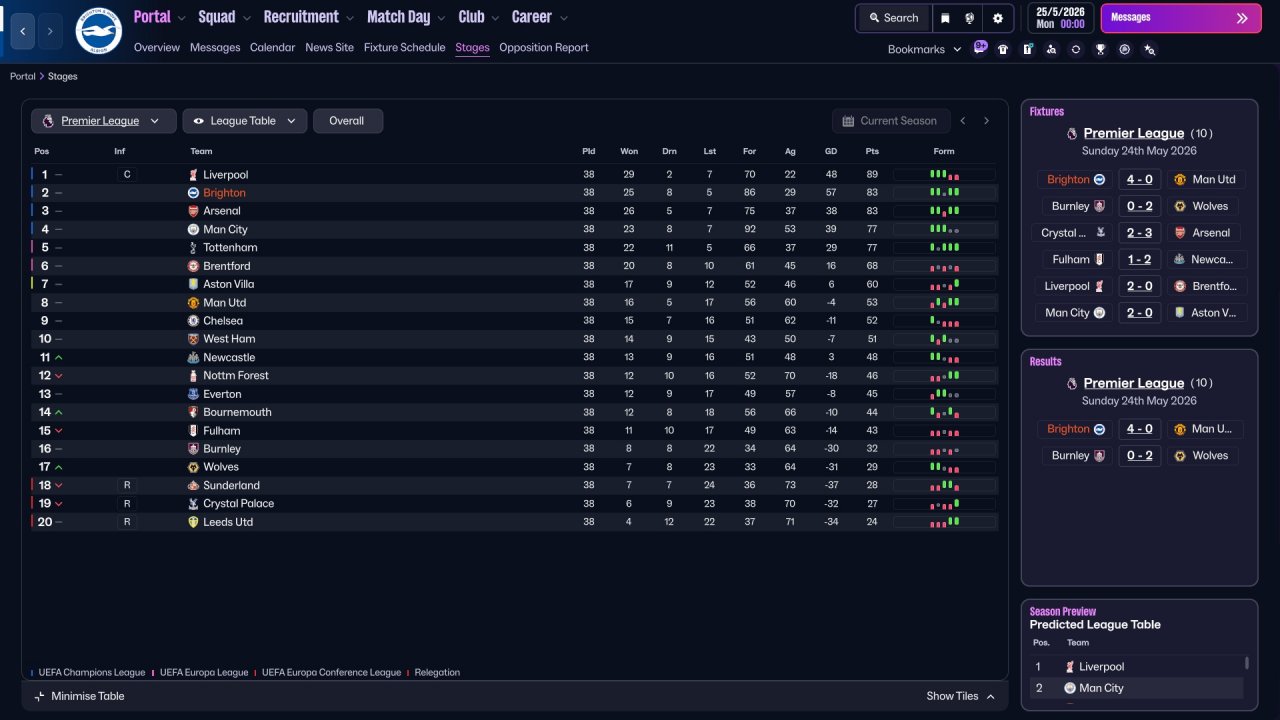Go to previous season with left chevron
Viewport: 1280px width, 720px height.
(x=963, y=121)
